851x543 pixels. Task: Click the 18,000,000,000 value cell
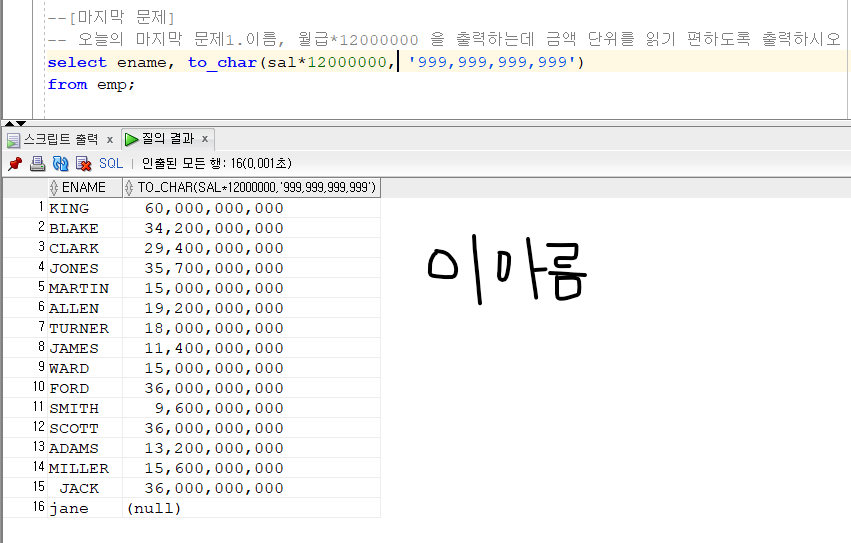click(x=251, y=329)
